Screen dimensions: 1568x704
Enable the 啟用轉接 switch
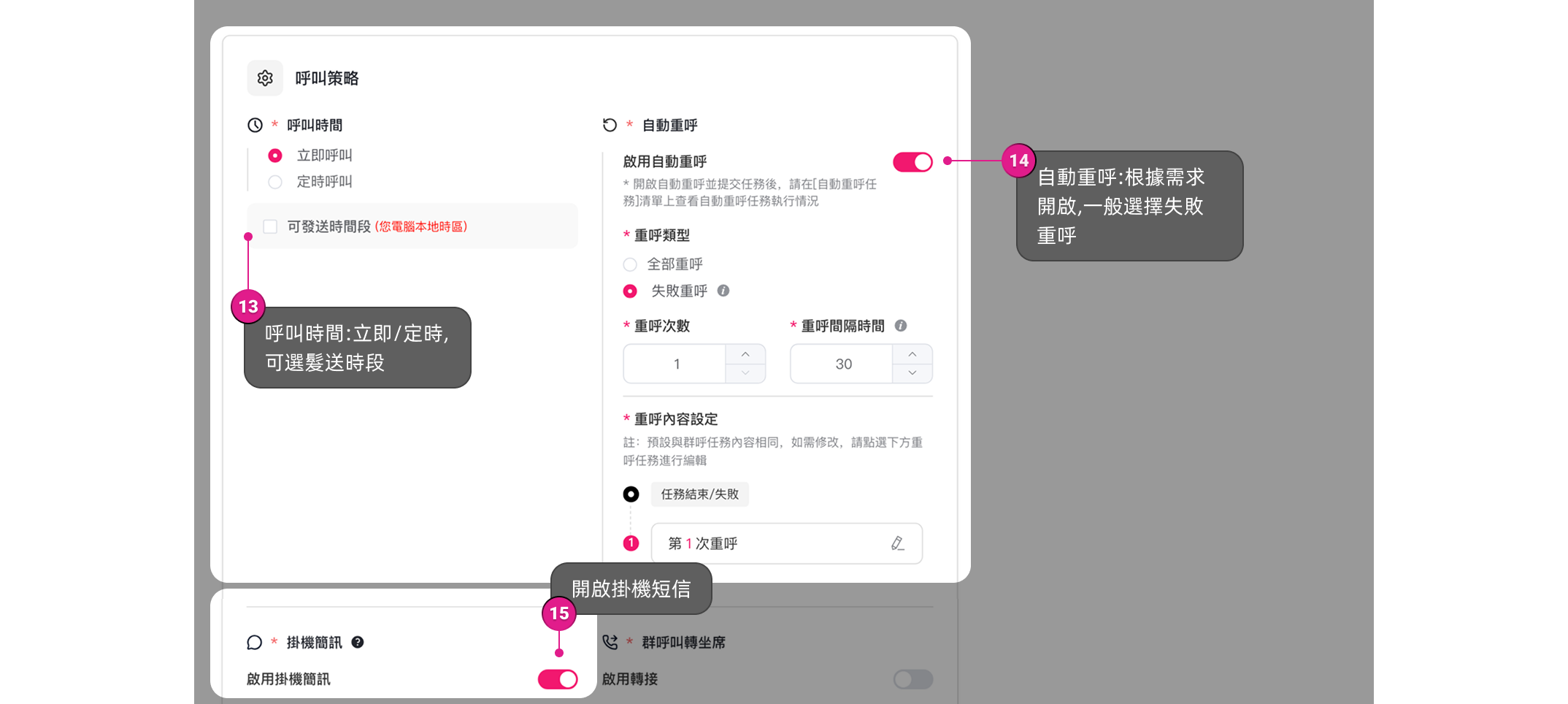click(x=912, y=679)
